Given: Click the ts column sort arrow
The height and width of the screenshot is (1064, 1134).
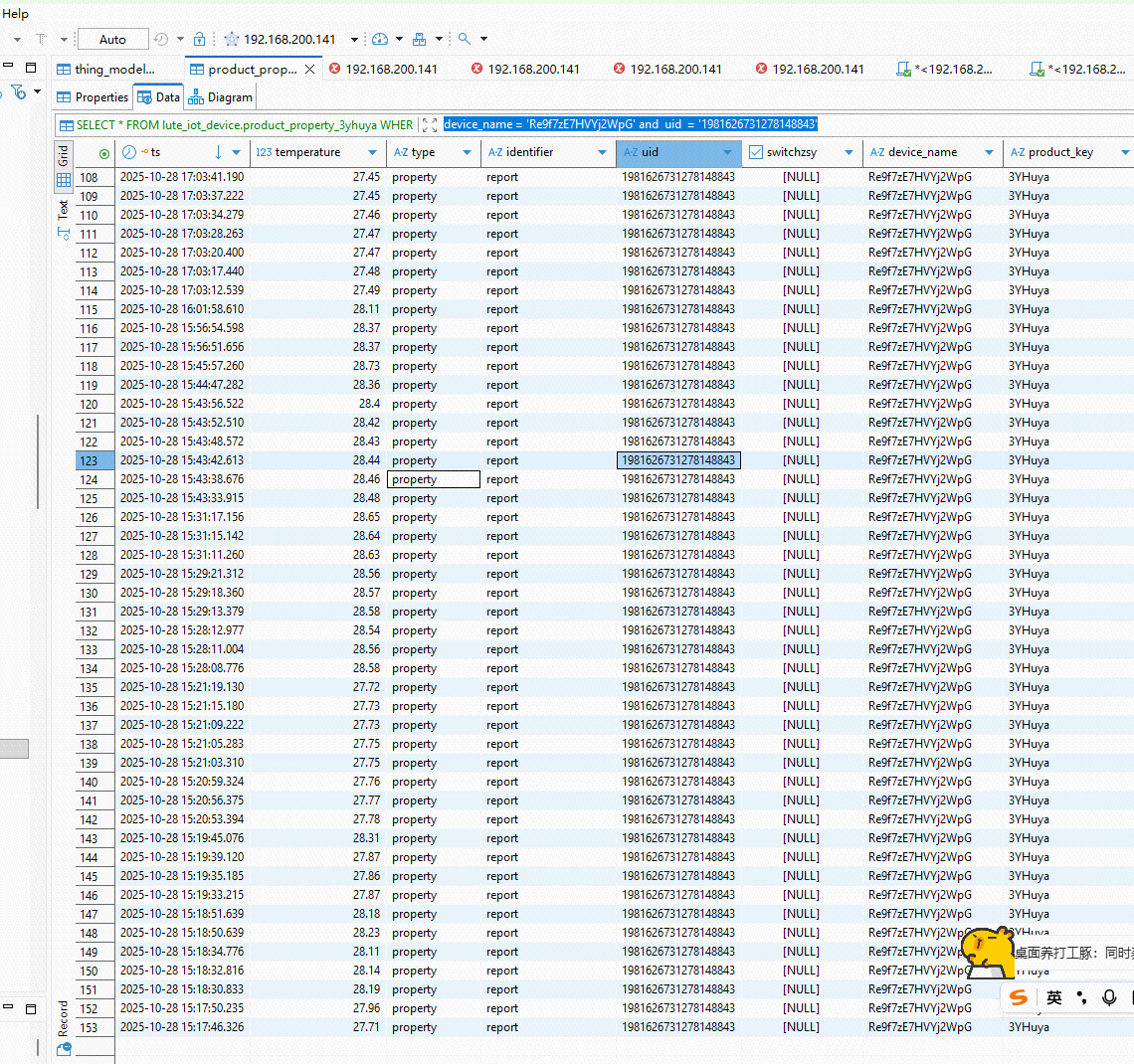Looking at the screenshot, I should point(218,152).
